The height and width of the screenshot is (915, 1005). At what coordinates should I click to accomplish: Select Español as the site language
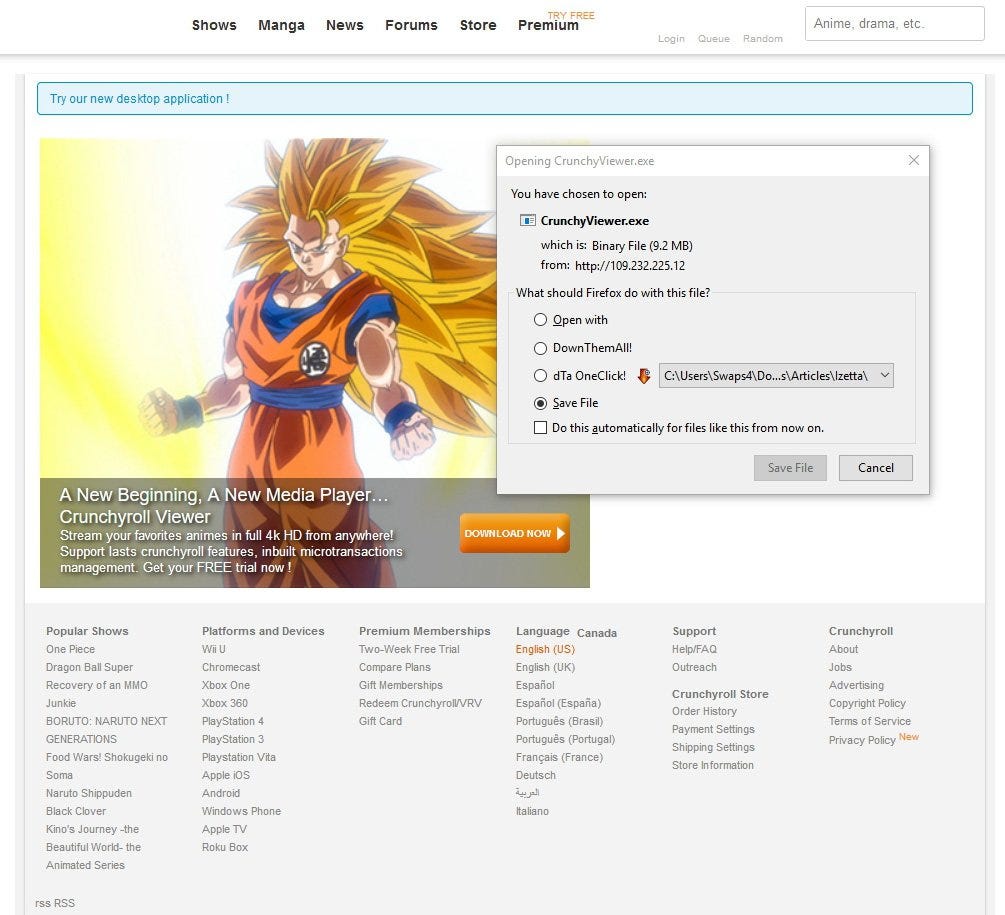(534, 685)
